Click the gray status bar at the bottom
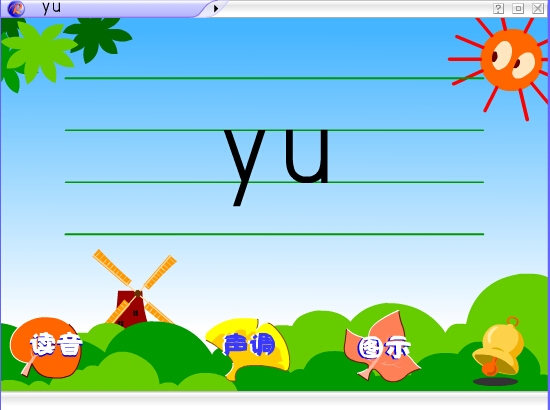The image size is (550, 410). pyautogui.click(x=275, y=400)
